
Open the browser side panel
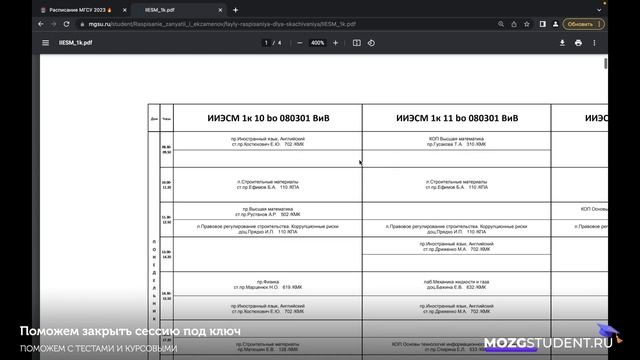542,24
